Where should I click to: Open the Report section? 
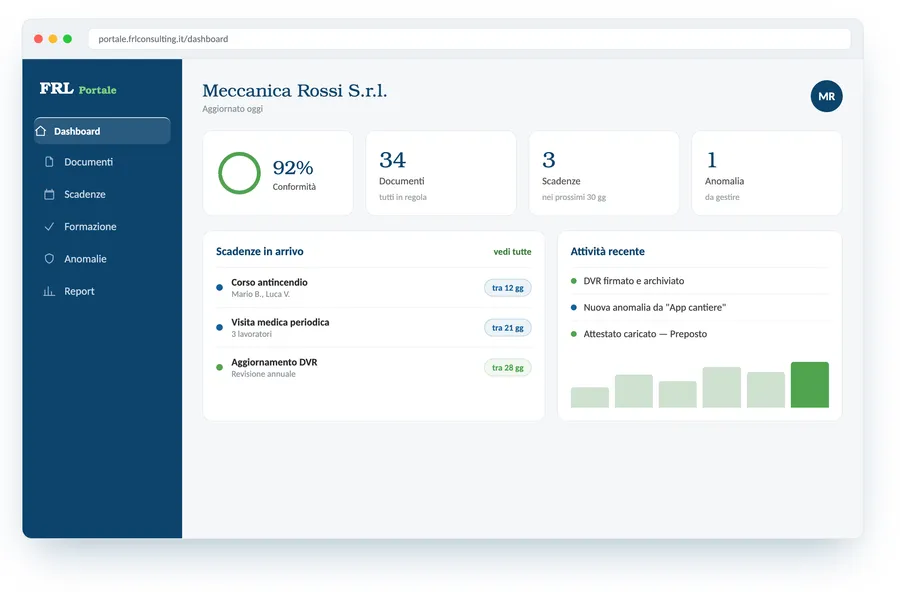point(102,291)
